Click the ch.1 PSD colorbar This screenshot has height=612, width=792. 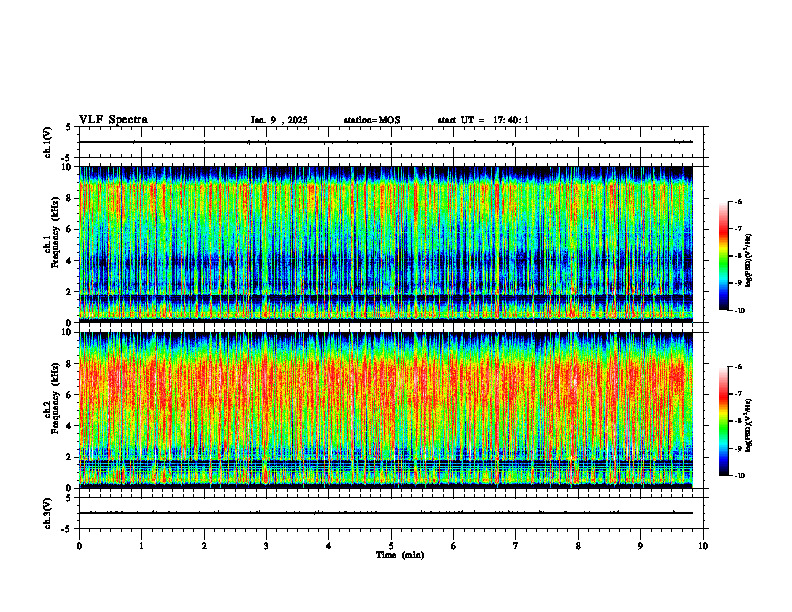[x=723, y=256]
